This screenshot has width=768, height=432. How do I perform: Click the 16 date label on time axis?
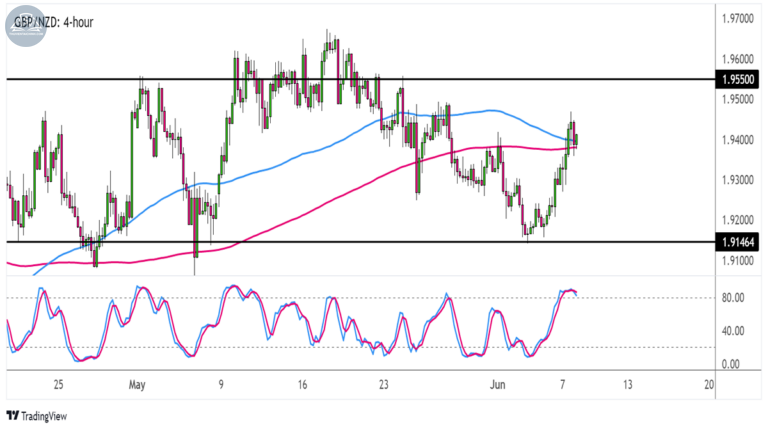tap(302, 384)
